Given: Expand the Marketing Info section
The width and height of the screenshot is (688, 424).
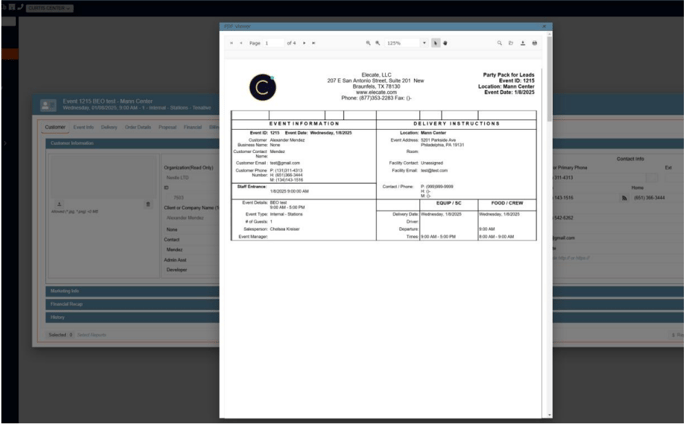Looking at the screenshot, I should click(x=133, y=291).
